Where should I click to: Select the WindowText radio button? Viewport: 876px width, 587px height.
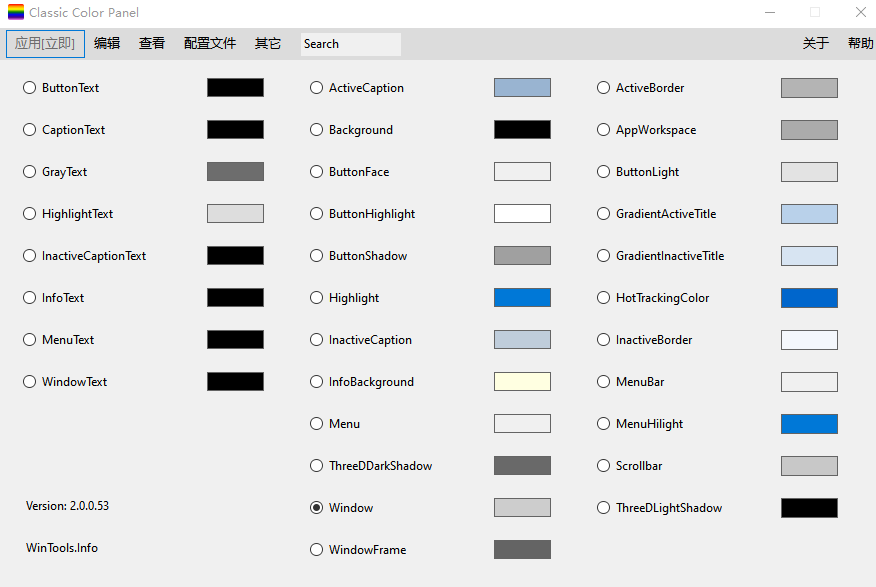[29, 381]
